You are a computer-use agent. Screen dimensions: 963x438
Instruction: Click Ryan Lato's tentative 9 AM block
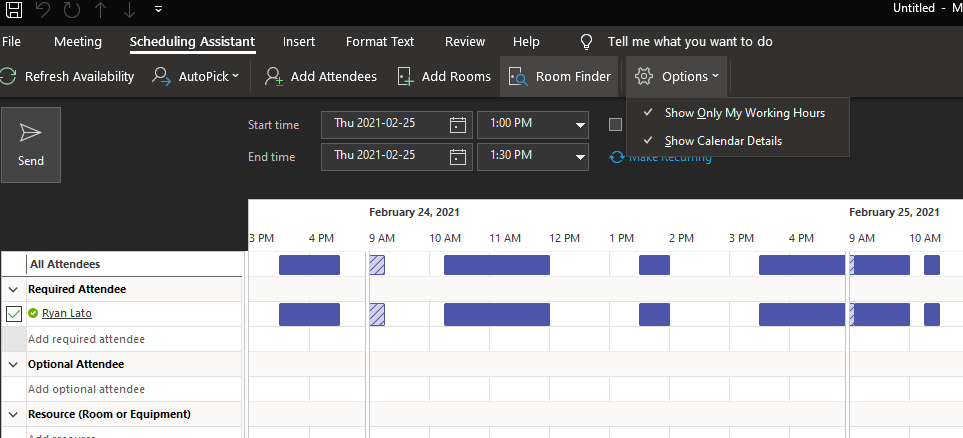click(376, 315)
